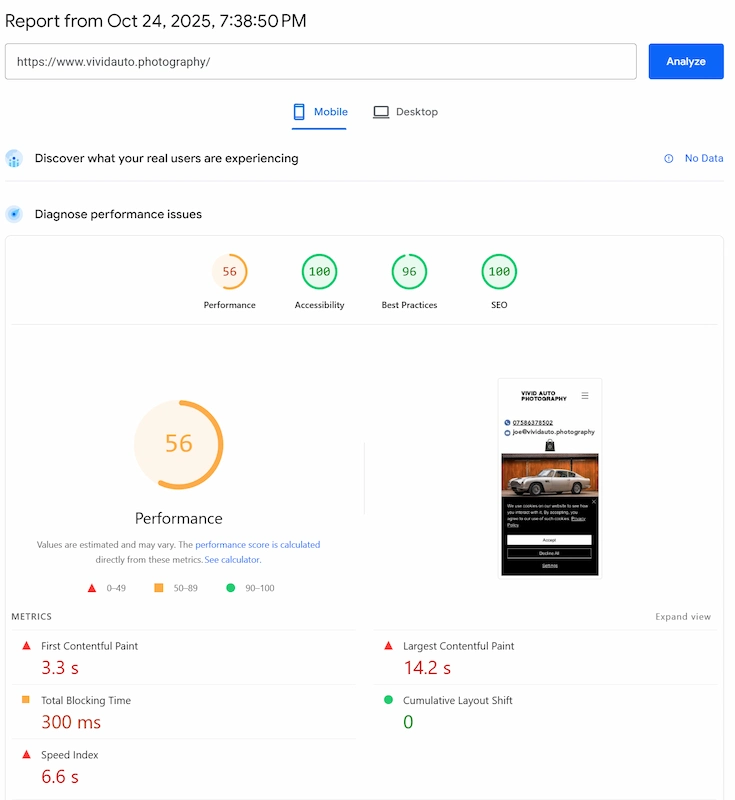
Task: Click the 14.2 s value
Action: coord(427,668)
